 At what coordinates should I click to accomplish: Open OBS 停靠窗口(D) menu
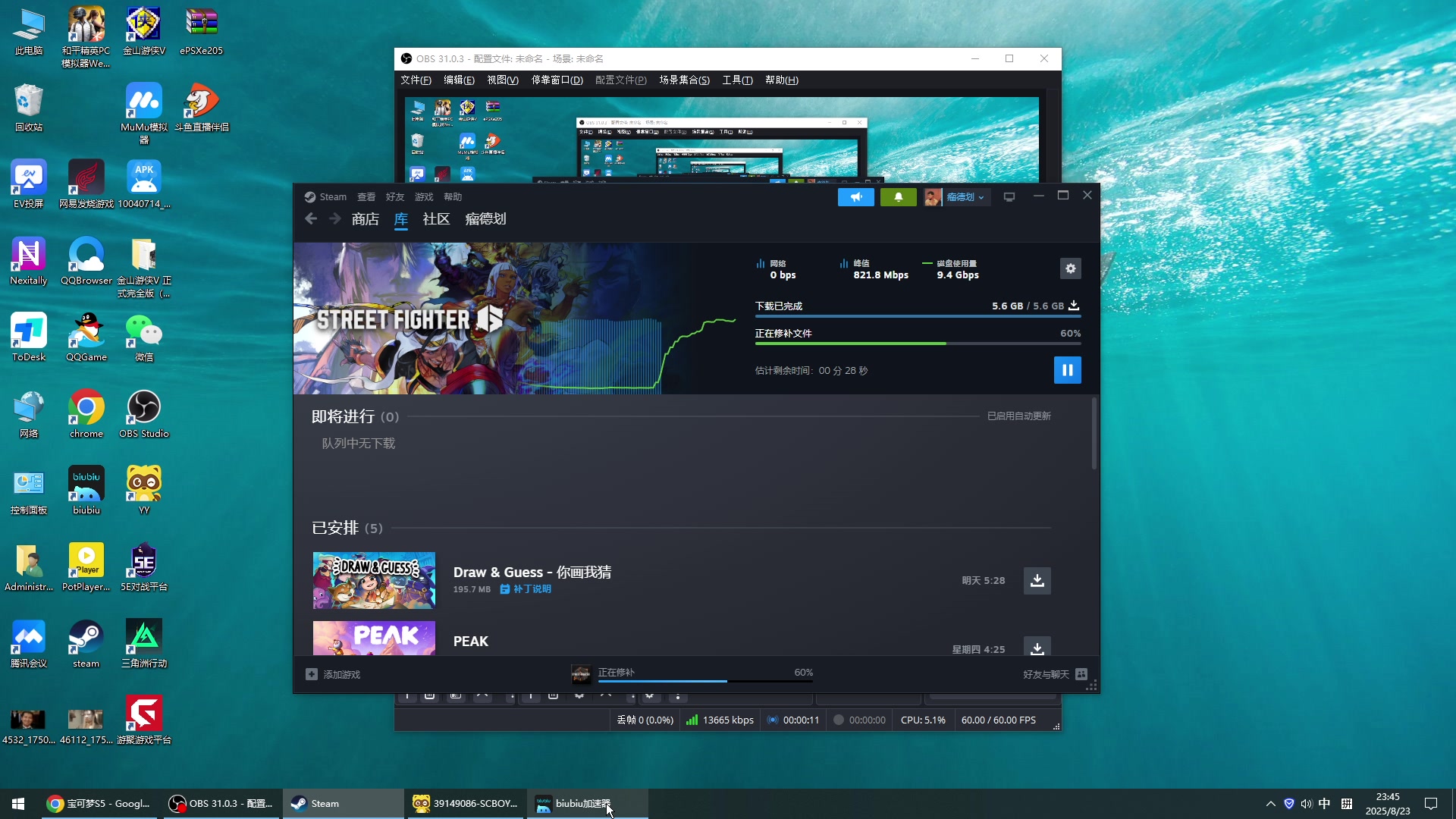pyautogui.click(x=557, y=80)
